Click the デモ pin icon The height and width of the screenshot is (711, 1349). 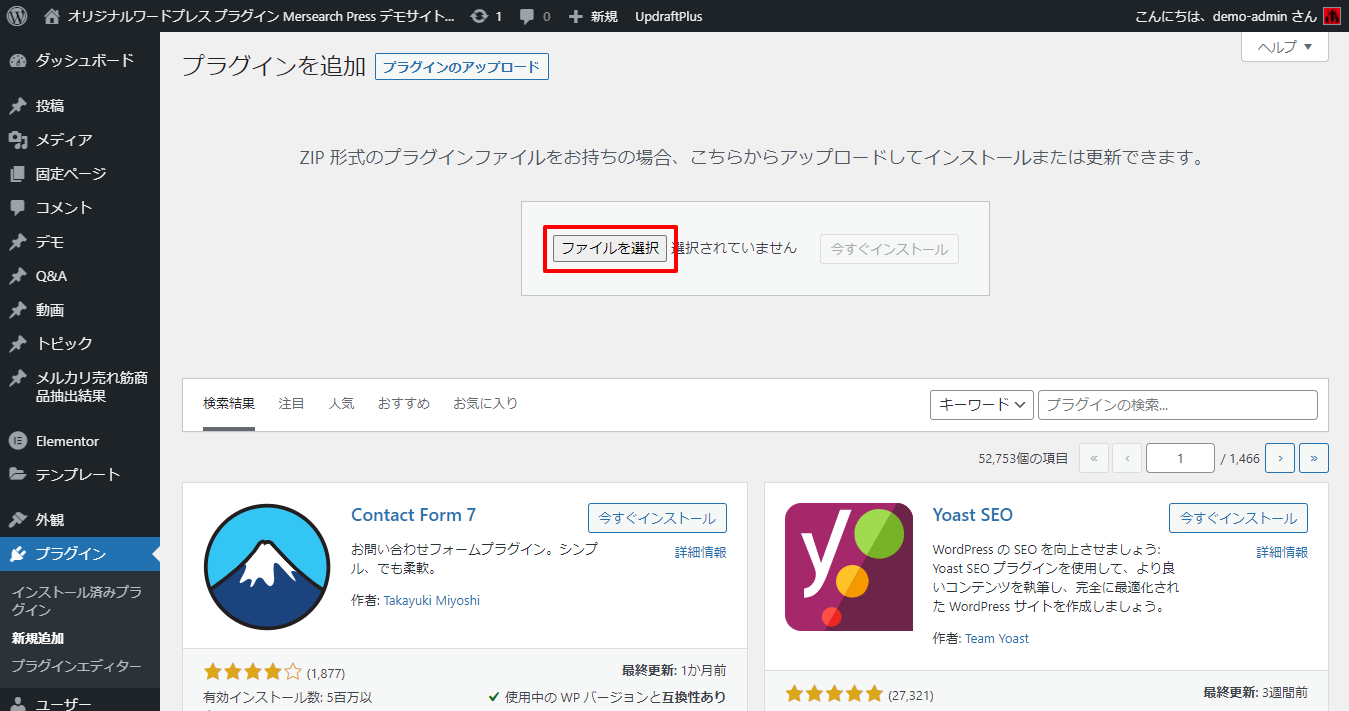pos(17,242)
